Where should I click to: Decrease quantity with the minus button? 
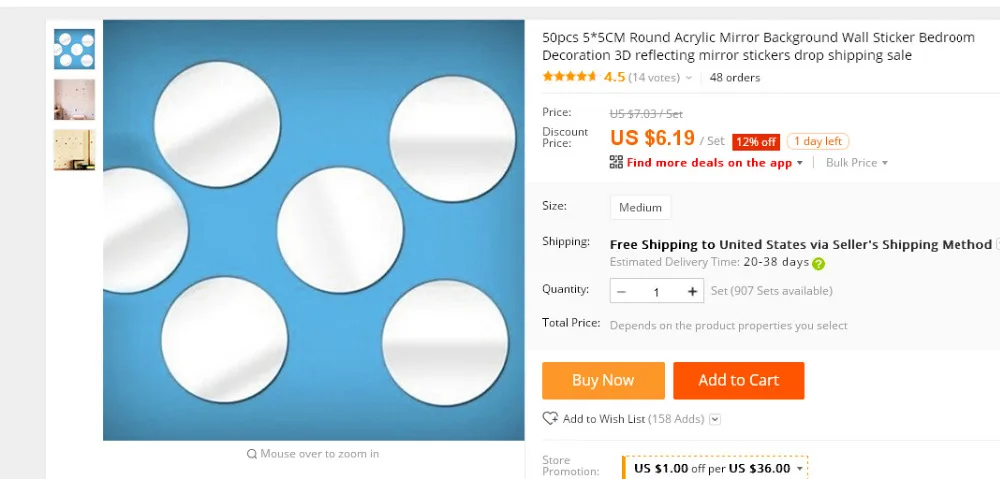click(x=622, y=291)
